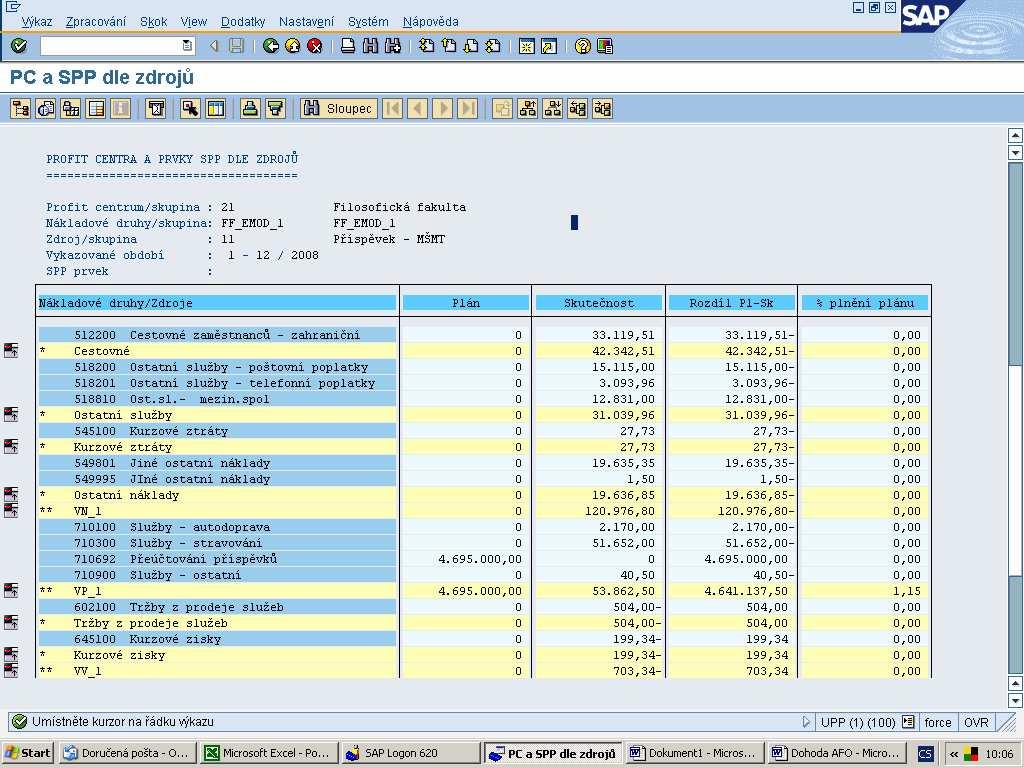Click the Skutečnost column header

[x=599, y=303]
